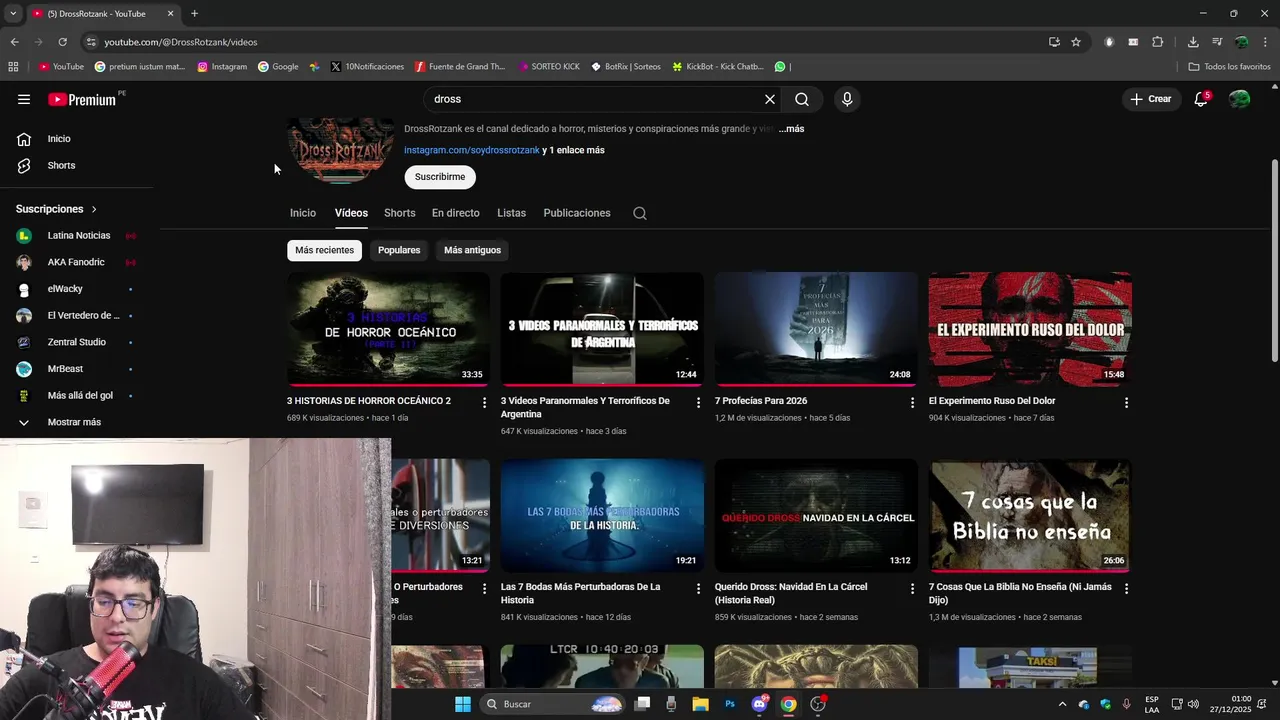Open the 'y 1 enlace más' link

pos(574,150)
